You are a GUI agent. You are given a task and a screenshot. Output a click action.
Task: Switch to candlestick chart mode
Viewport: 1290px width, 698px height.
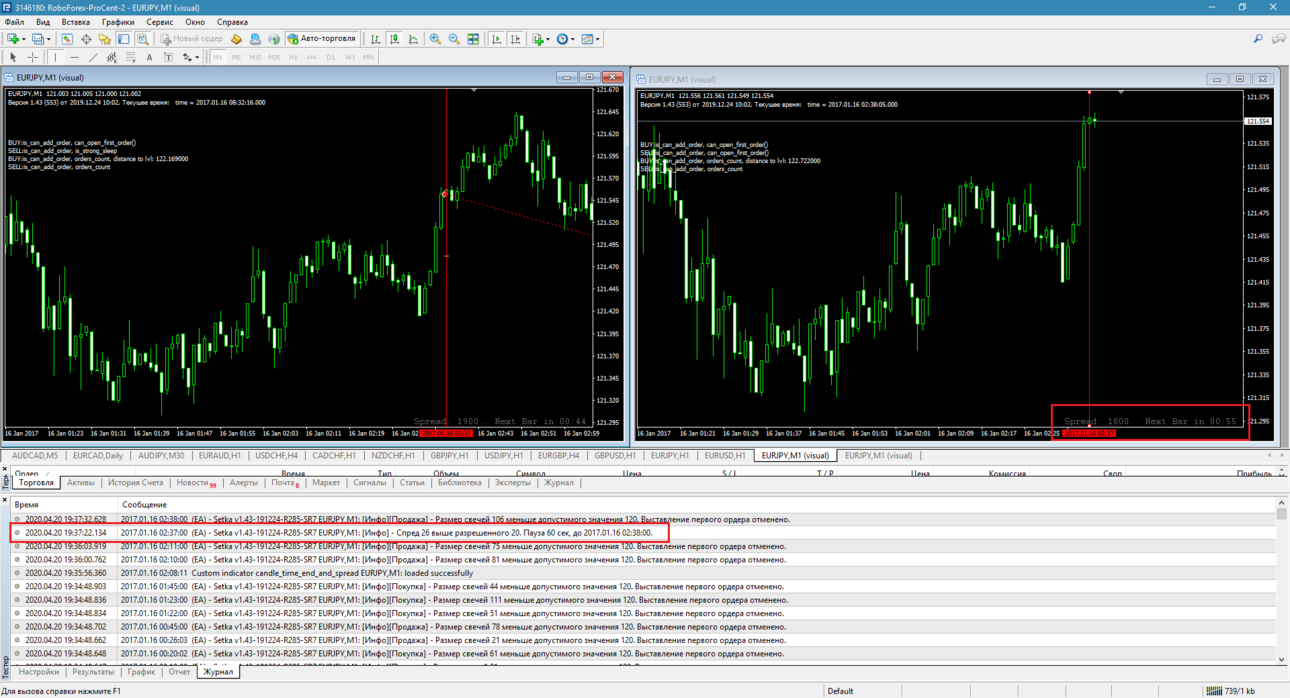pyautogui.click(x=394, y=39)
